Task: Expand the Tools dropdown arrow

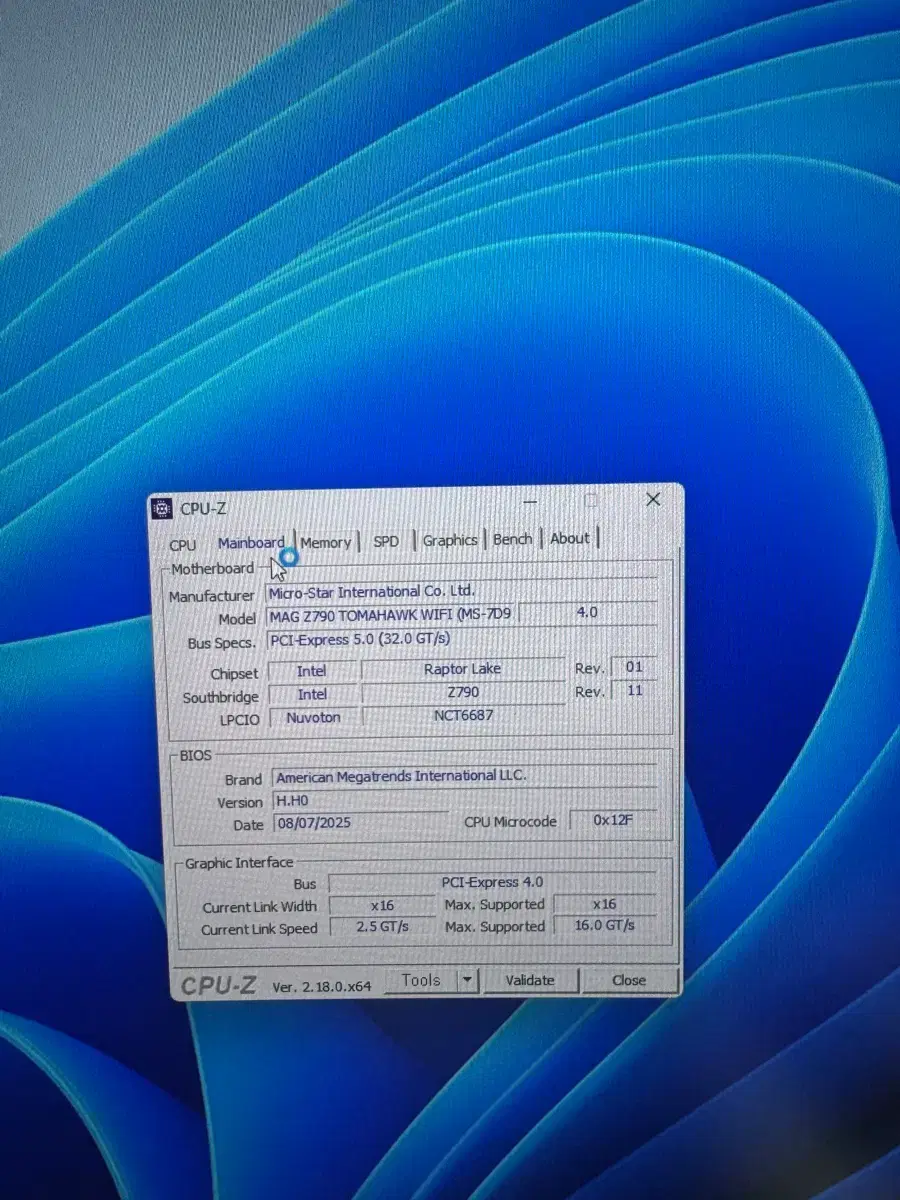Action: tap(468, 981)
